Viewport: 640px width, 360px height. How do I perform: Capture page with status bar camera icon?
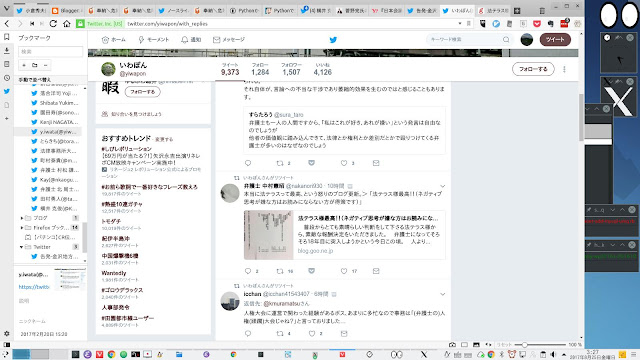pos(452,344)
